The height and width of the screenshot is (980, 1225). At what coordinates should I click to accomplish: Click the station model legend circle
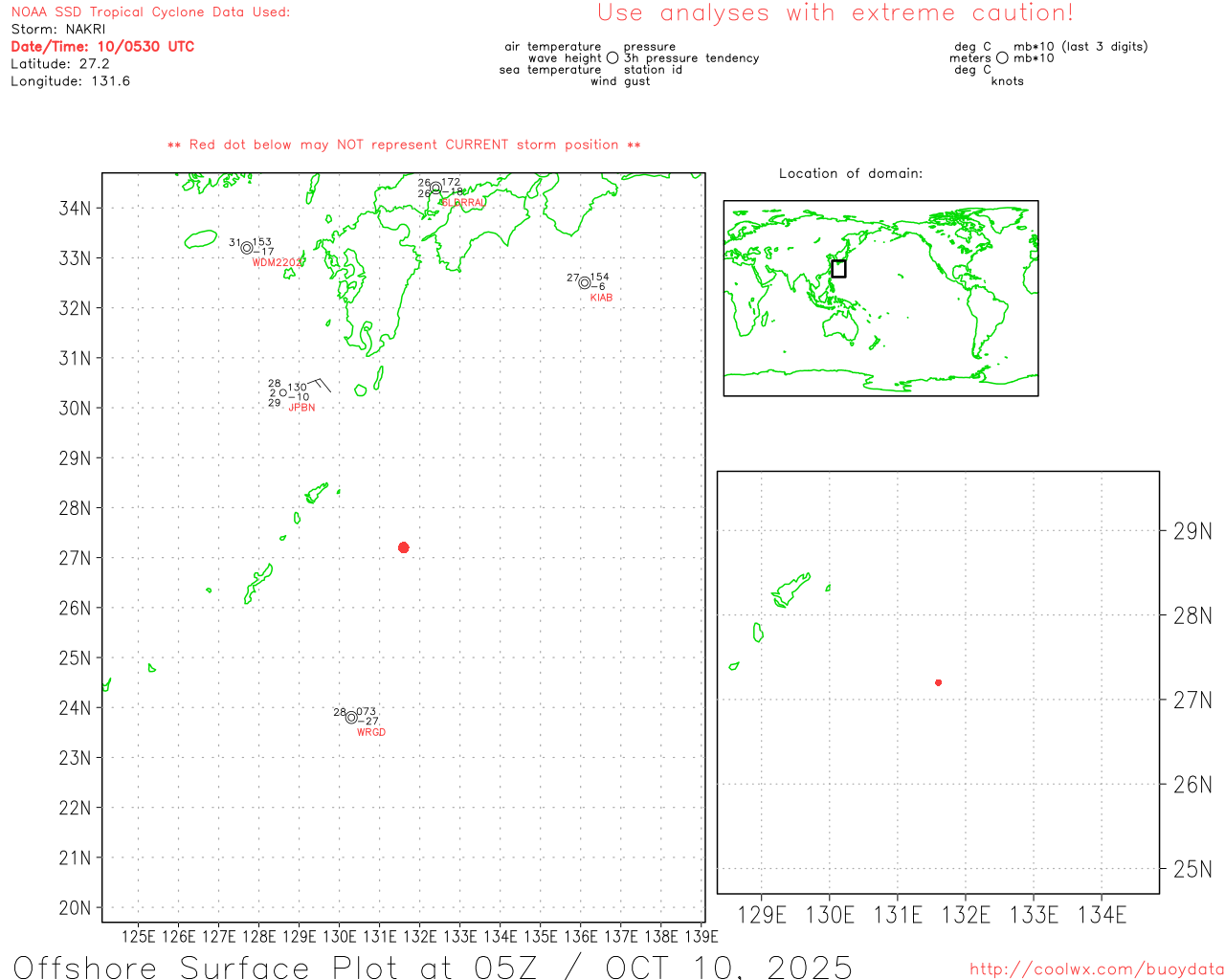coord(612,58)
